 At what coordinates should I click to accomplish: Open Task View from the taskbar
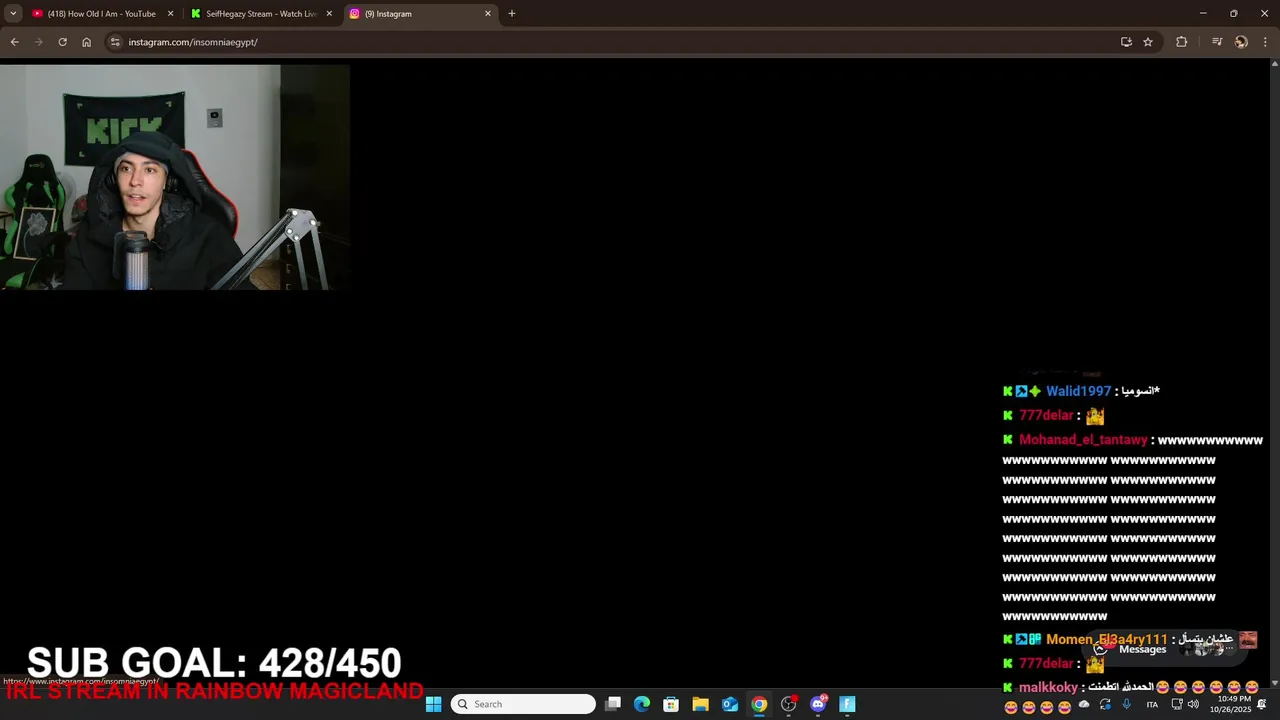pyautogui.click(x=613, y=704)
